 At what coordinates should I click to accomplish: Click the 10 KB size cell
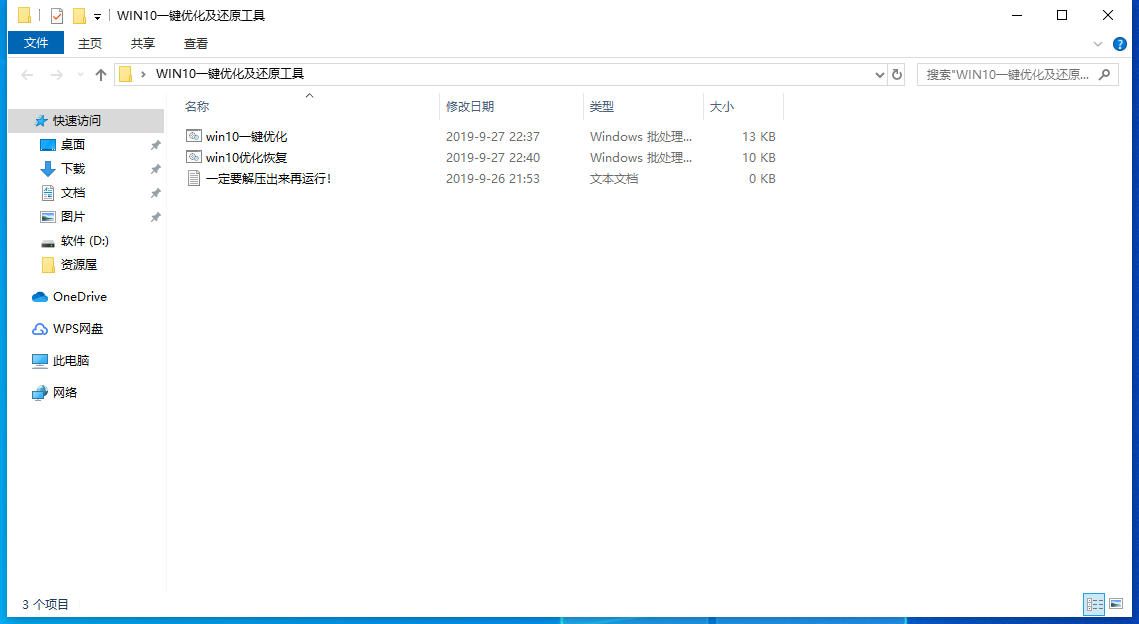pos(758,158)
